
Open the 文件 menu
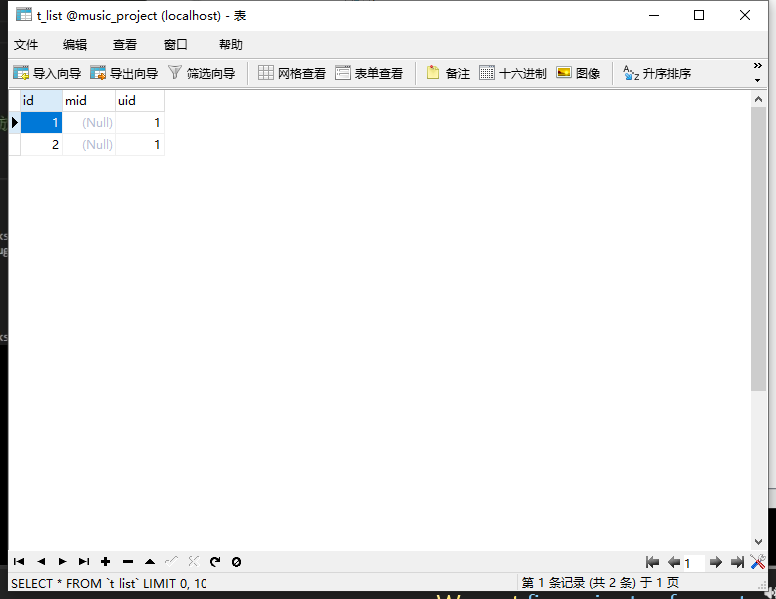26,45
